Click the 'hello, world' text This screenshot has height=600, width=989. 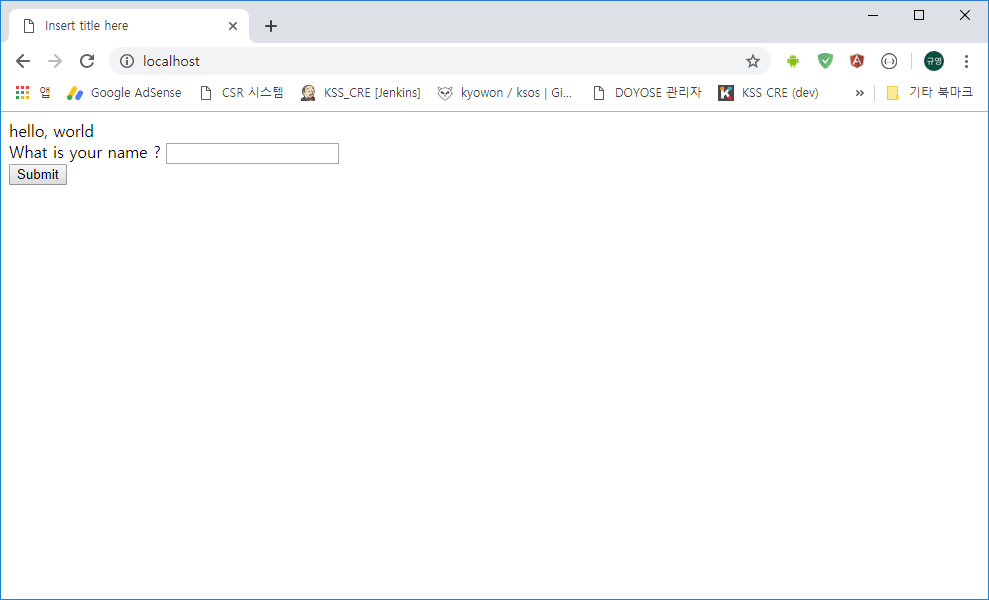tap(51, 131)
